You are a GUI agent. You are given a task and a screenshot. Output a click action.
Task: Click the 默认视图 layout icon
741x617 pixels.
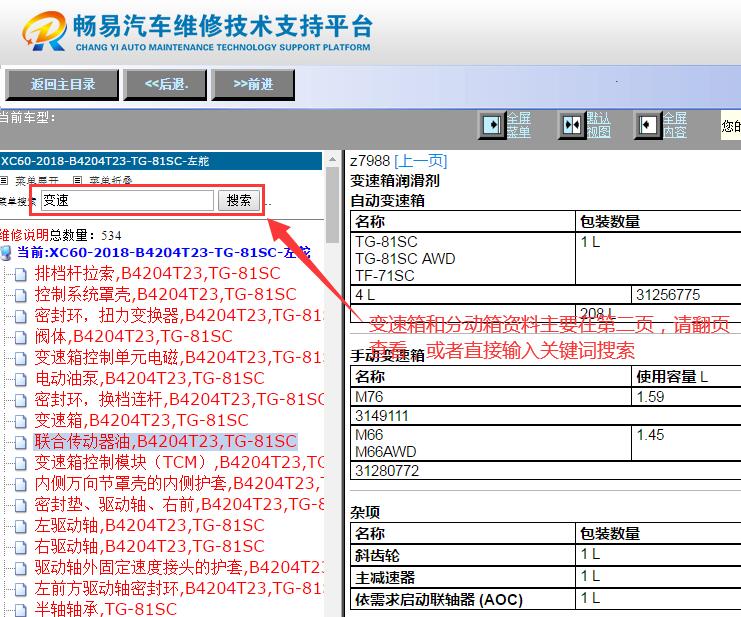pos(572,125)
